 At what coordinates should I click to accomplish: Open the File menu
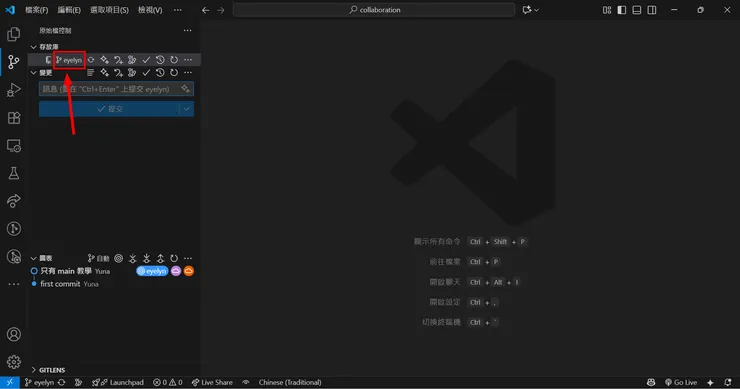(x=36, y=10)
